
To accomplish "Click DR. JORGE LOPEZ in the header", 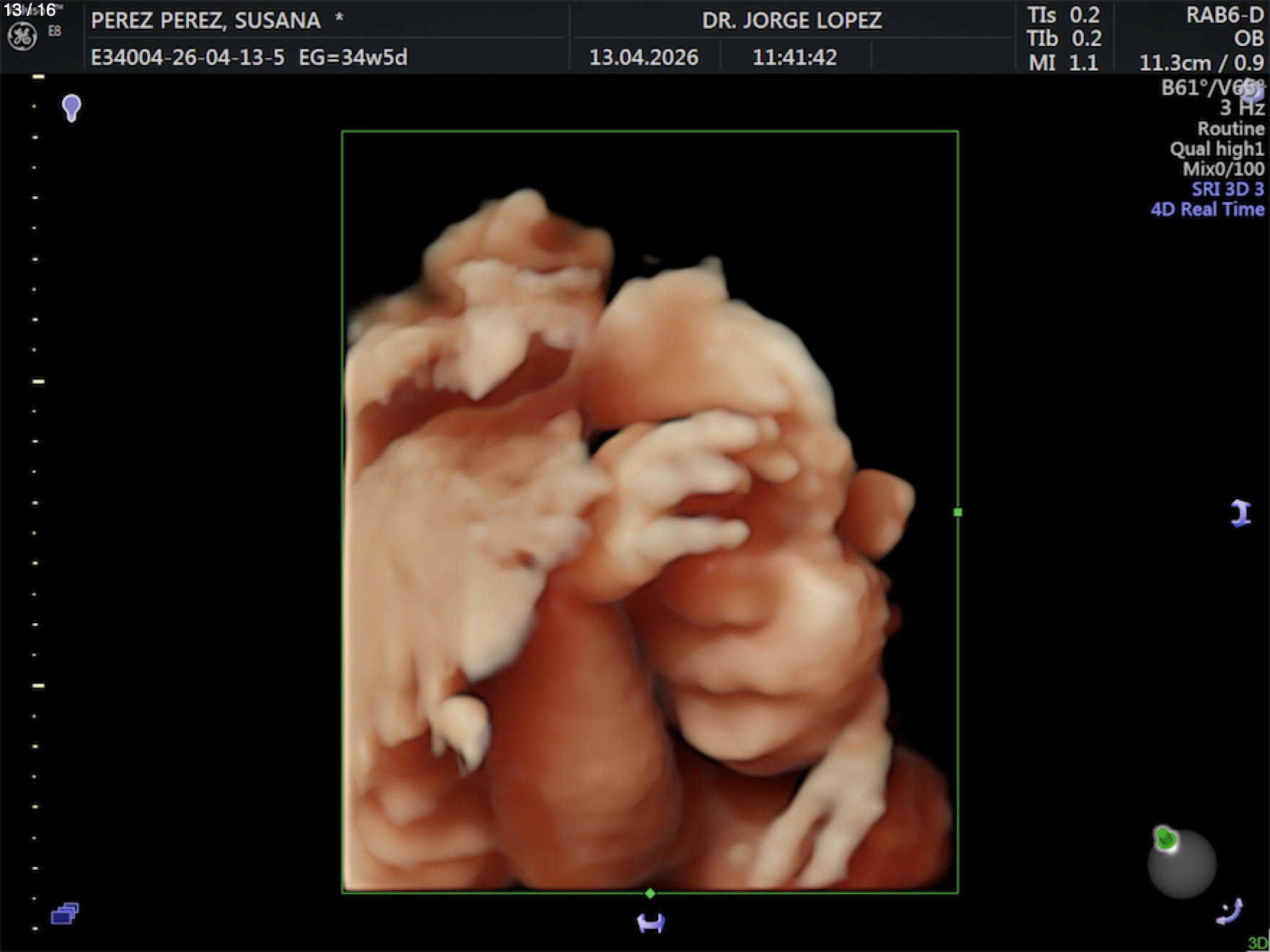I will click(792, 20).
